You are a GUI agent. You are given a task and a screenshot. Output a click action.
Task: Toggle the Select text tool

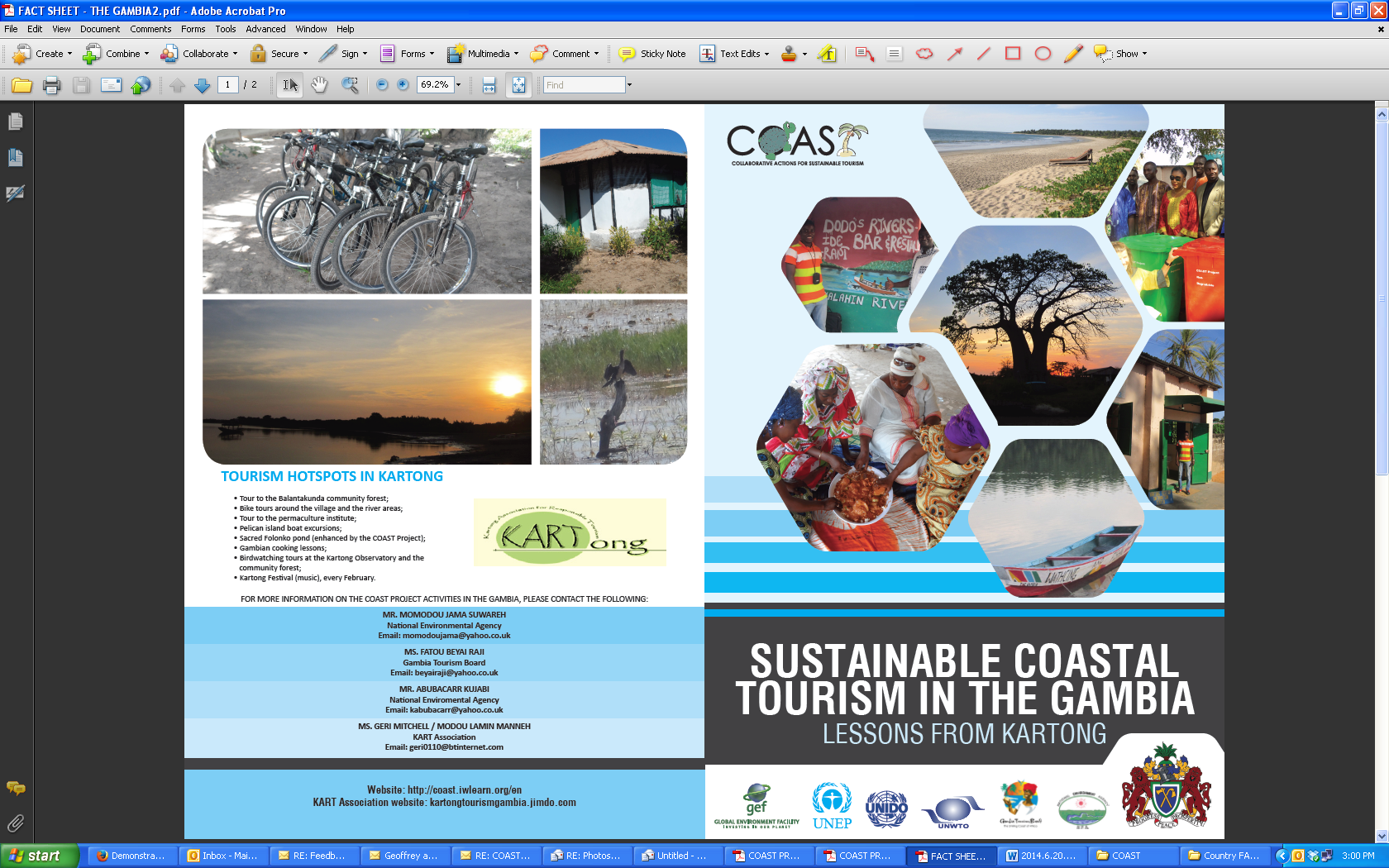[x=289, y=85]
